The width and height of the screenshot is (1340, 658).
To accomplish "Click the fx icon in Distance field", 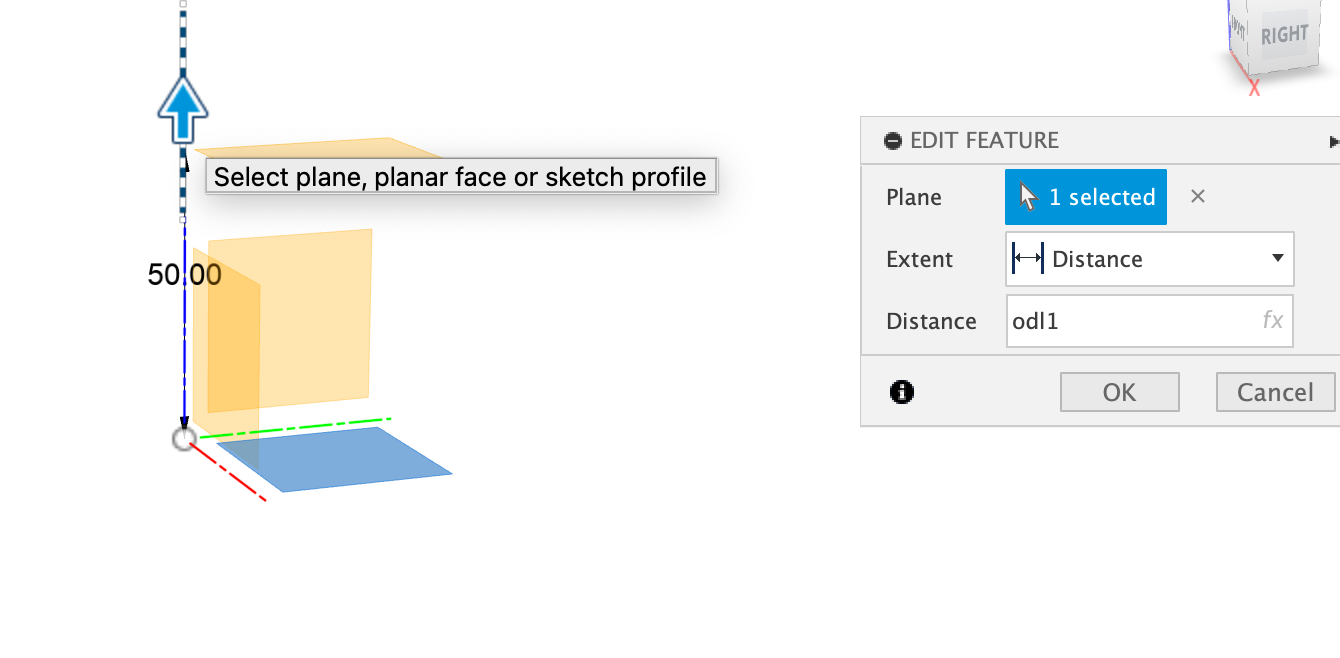I will [x=1272, y=321].
